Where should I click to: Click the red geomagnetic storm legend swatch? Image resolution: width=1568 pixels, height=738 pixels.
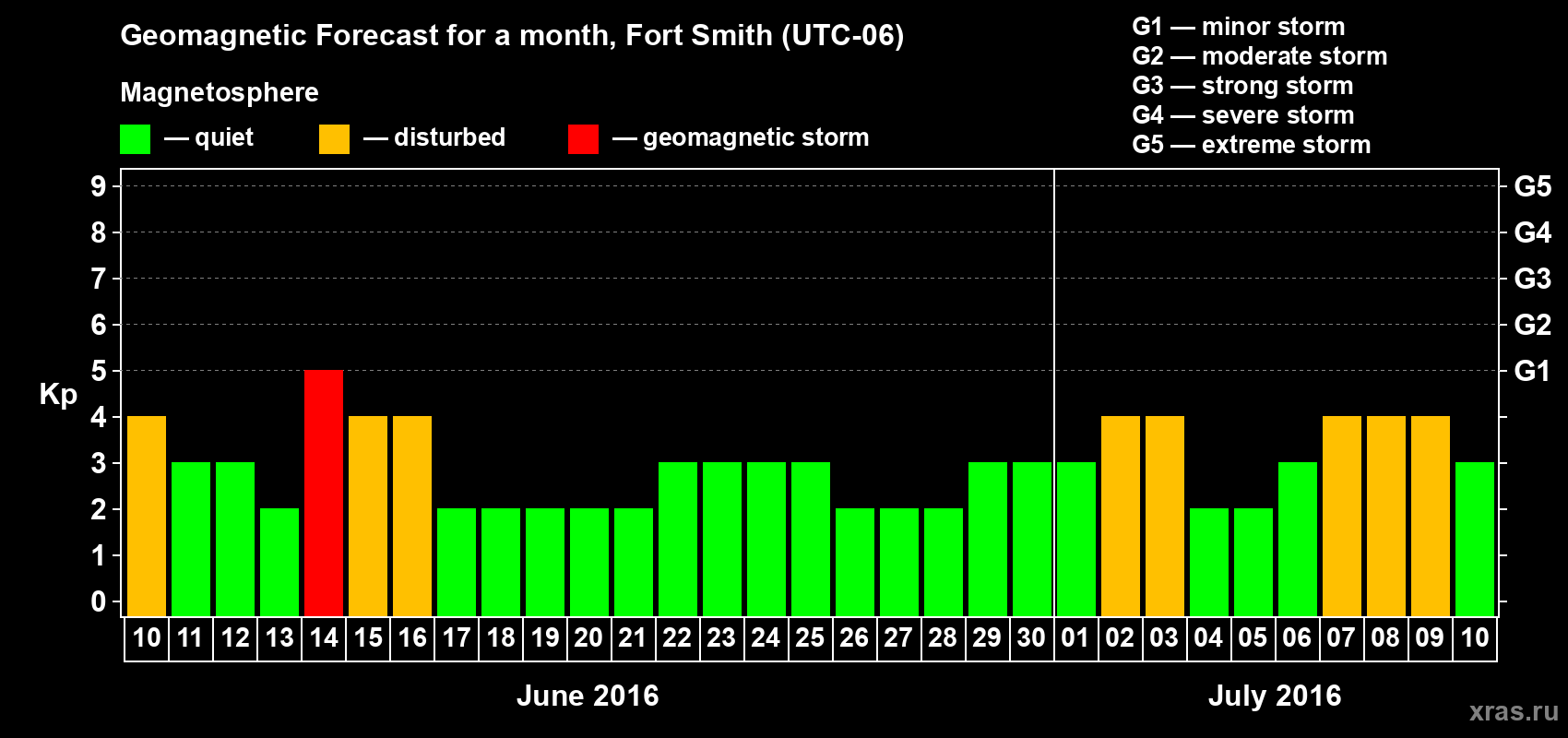[583, 139]
